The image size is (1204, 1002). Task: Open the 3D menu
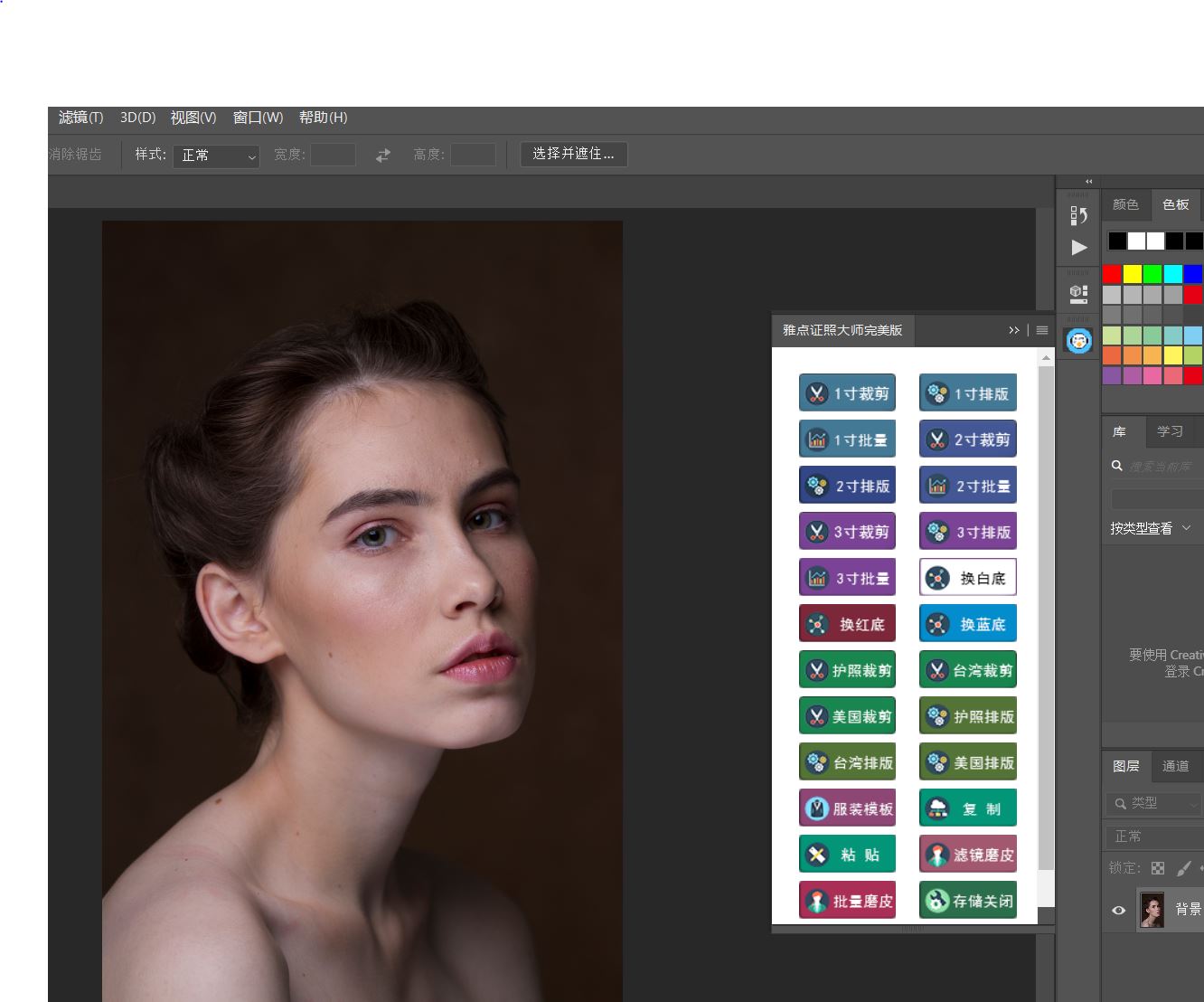(x=138, y=118)
